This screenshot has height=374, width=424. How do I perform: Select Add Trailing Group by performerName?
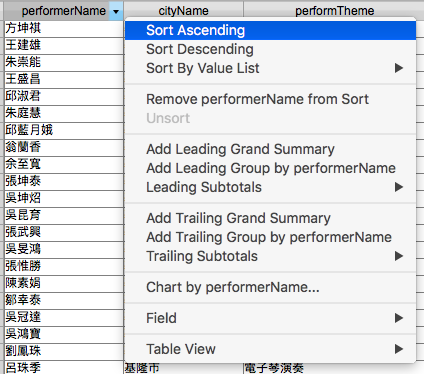click(270, 237)
